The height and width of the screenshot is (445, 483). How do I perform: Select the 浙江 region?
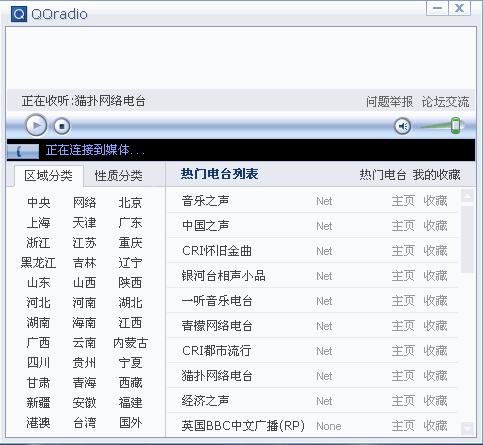point(39,243)
